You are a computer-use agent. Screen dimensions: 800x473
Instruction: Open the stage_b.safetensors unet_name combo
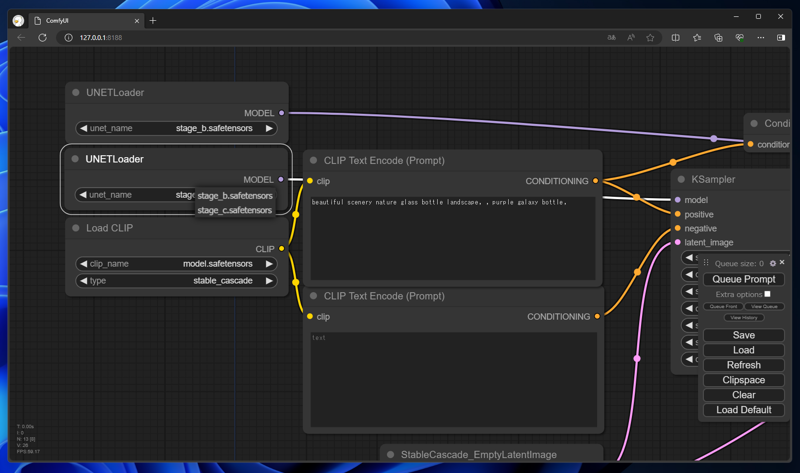pos(176,128)
